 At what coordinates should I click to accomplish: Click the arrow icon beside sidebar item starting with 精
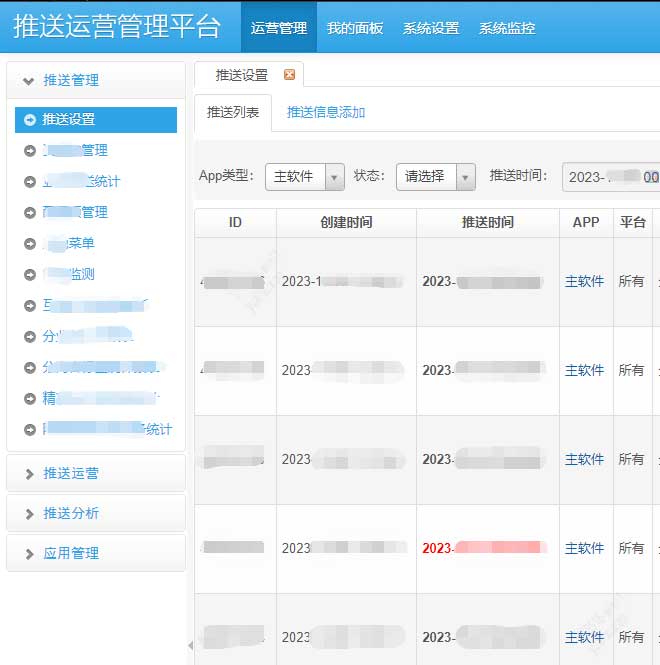pyautogui.click(x=30, y=398)
